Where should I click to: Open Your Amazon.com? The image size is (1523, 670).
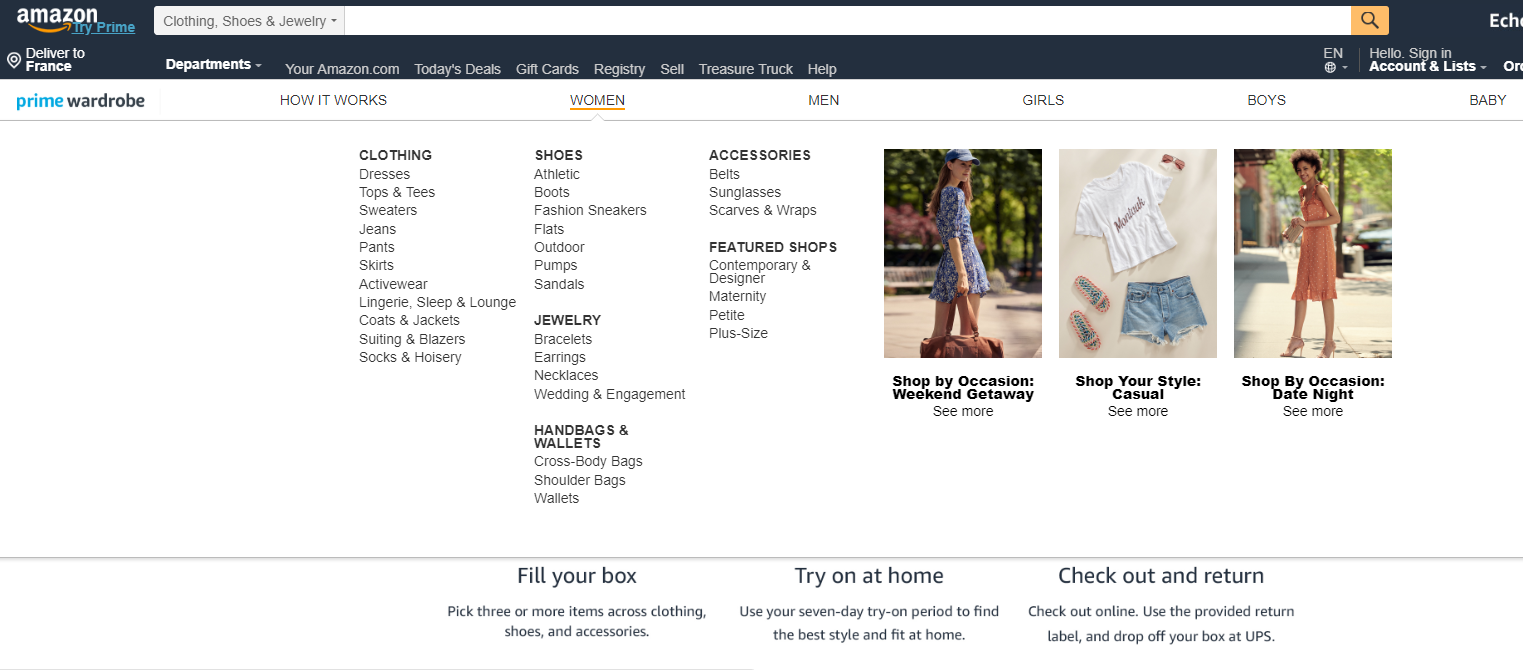tap(342, 69)
